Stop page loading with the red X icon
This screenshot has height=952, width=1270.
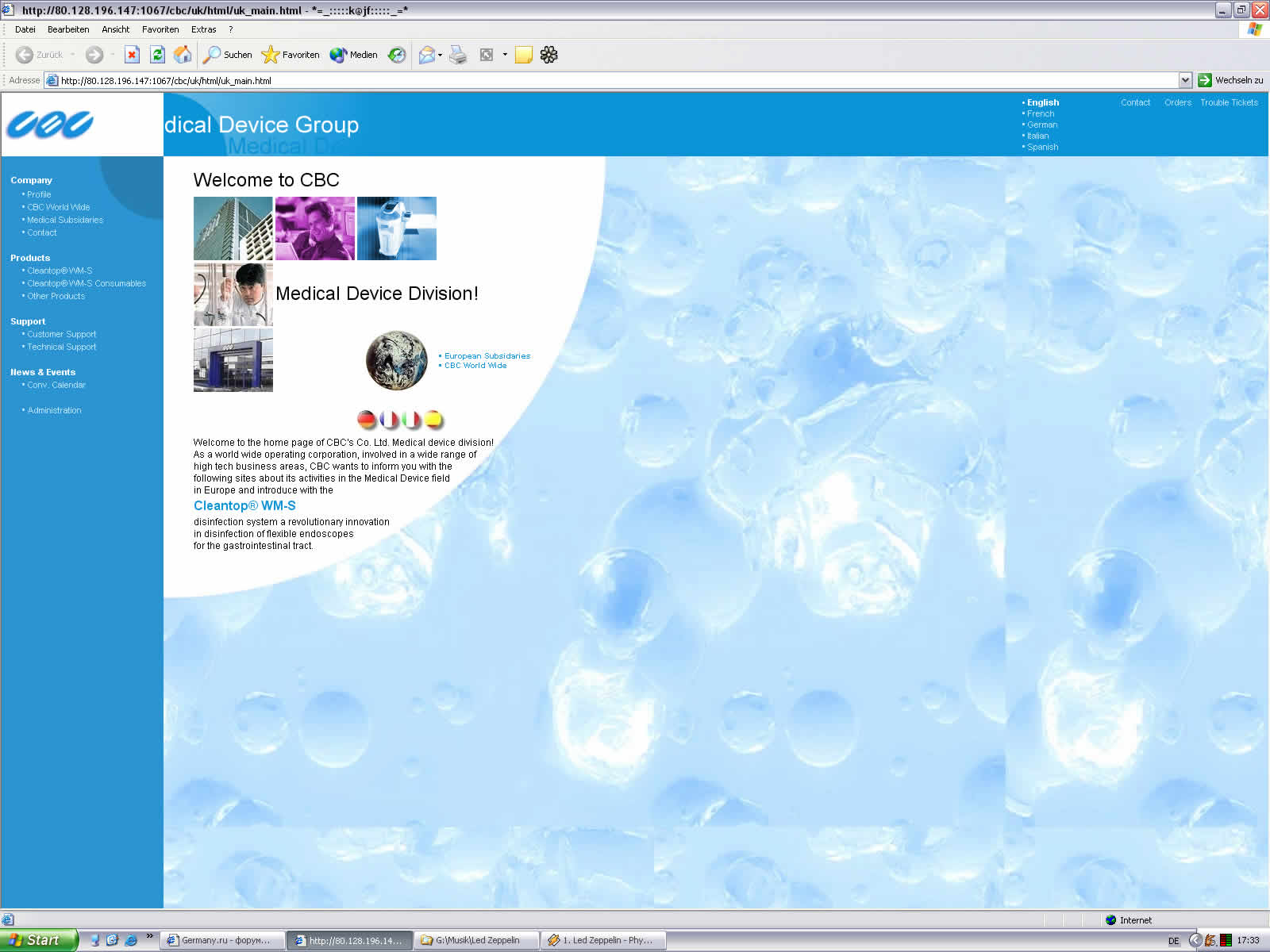point(132,55)
